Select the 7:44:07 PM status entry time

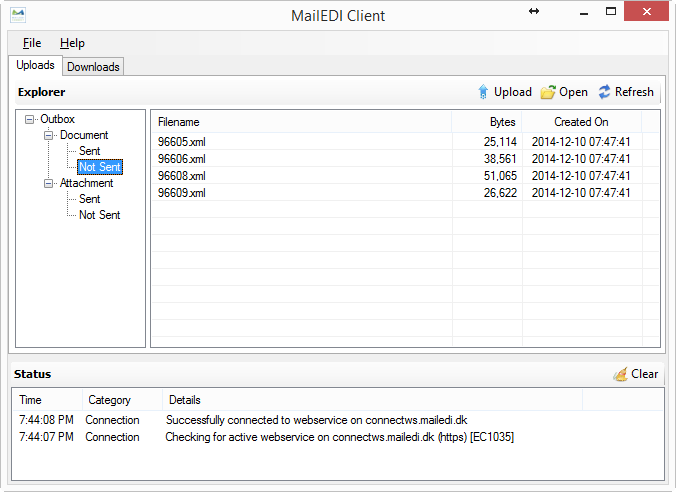click(46, 437)
